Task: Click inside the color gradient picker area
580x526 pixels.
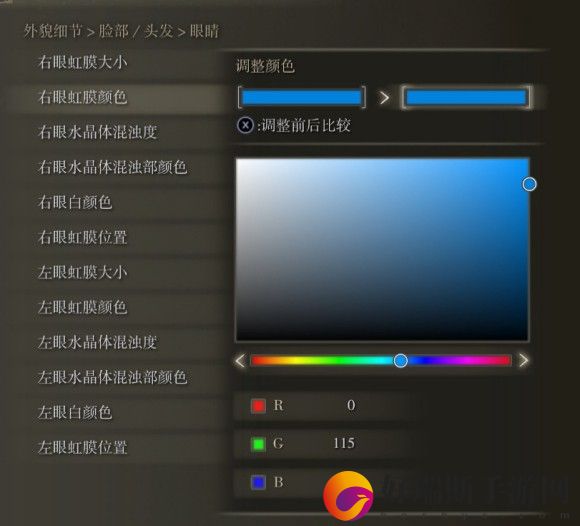Action: pyautogui.click(x=382, y=249)
